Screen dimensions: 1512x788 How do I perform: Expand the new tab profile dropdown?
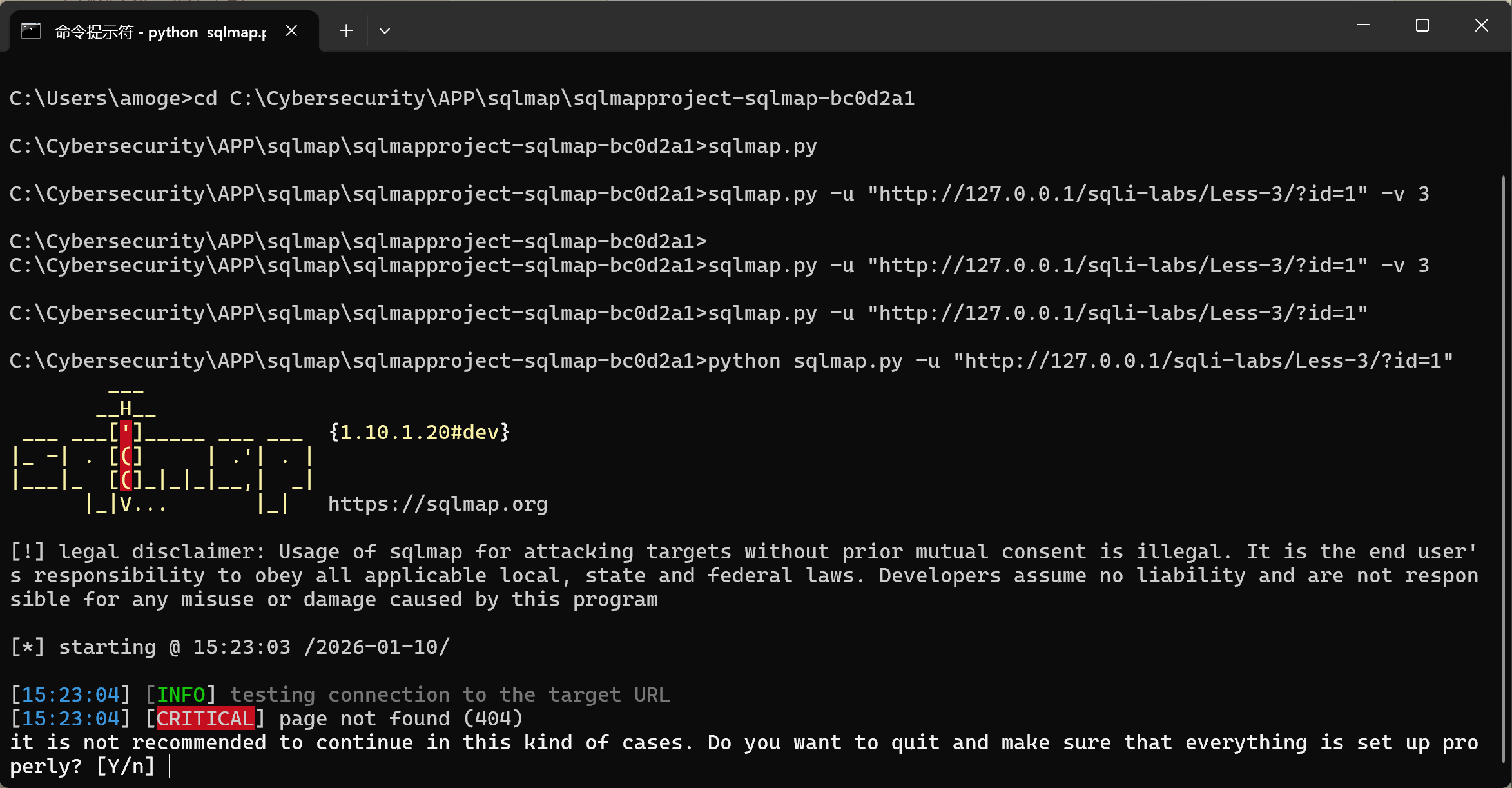pyautogui.click(x=385, y=31)
